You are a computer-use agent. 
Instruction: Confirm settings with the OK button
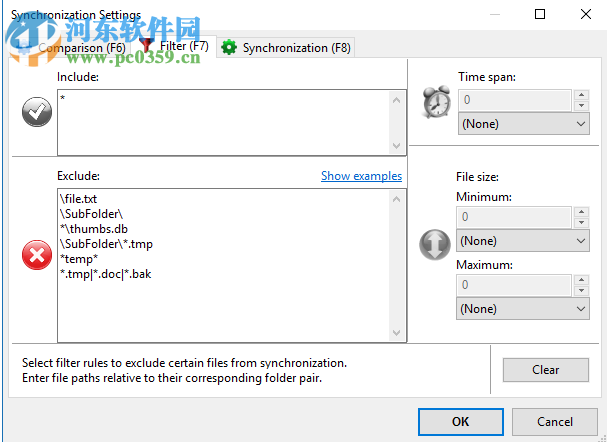tap(461, 421)
